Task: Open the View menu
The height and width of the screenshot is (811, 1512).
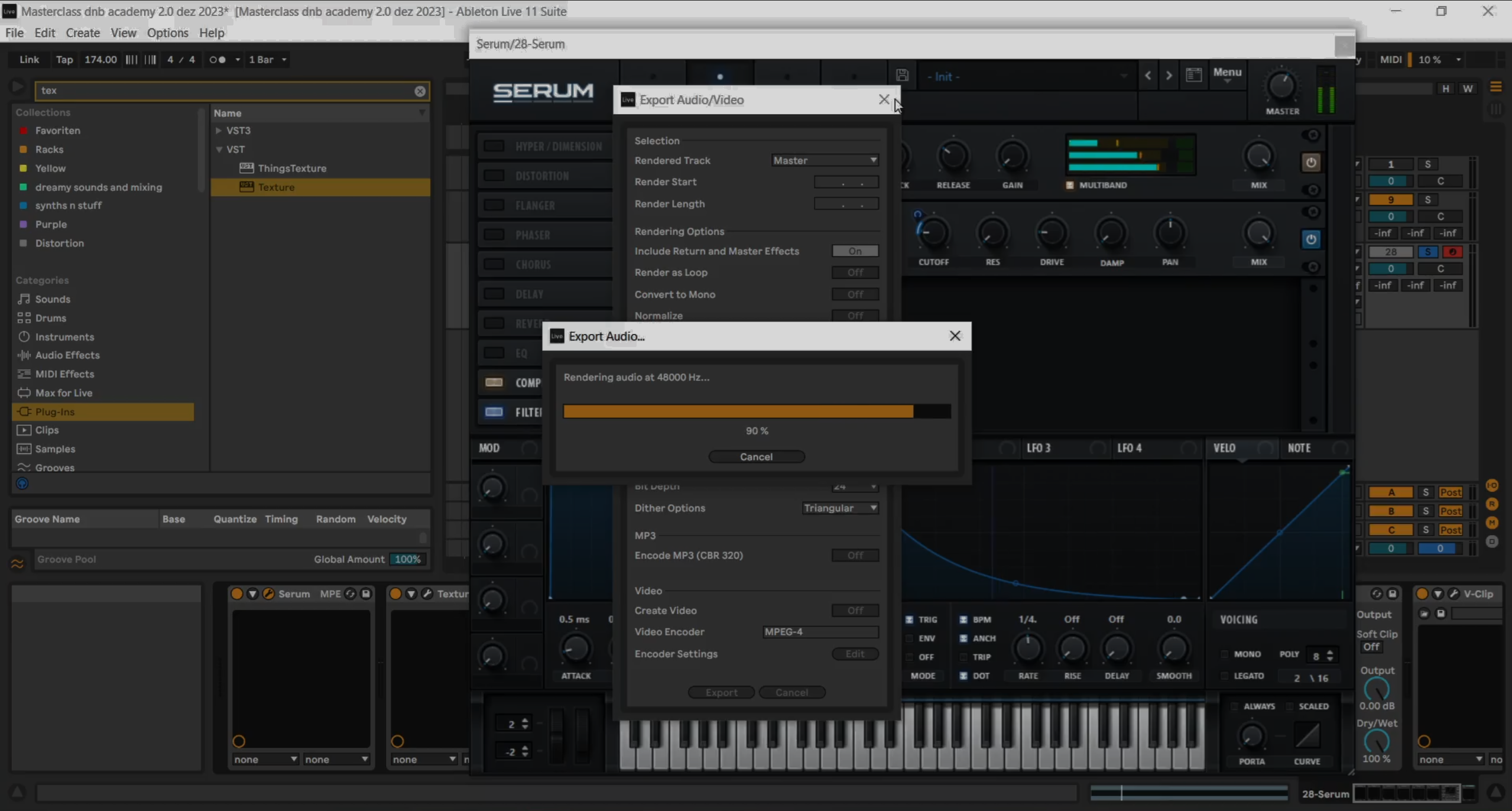Action: coord(124,33)
